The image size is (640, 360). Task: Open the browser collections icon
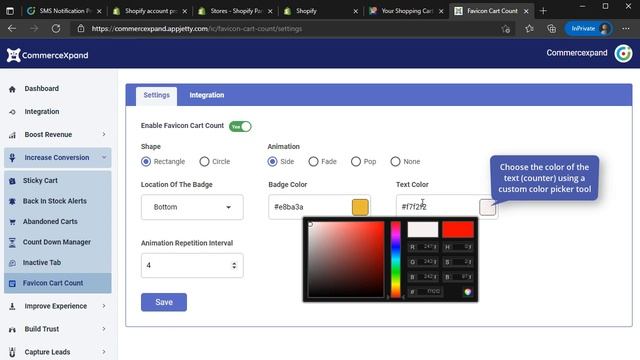tap(551, 29)
